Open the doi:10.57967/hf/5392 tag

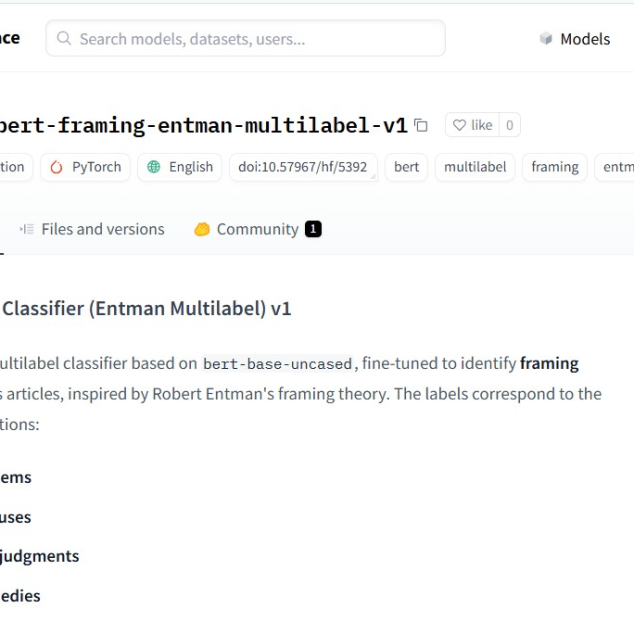pos(302,167)
